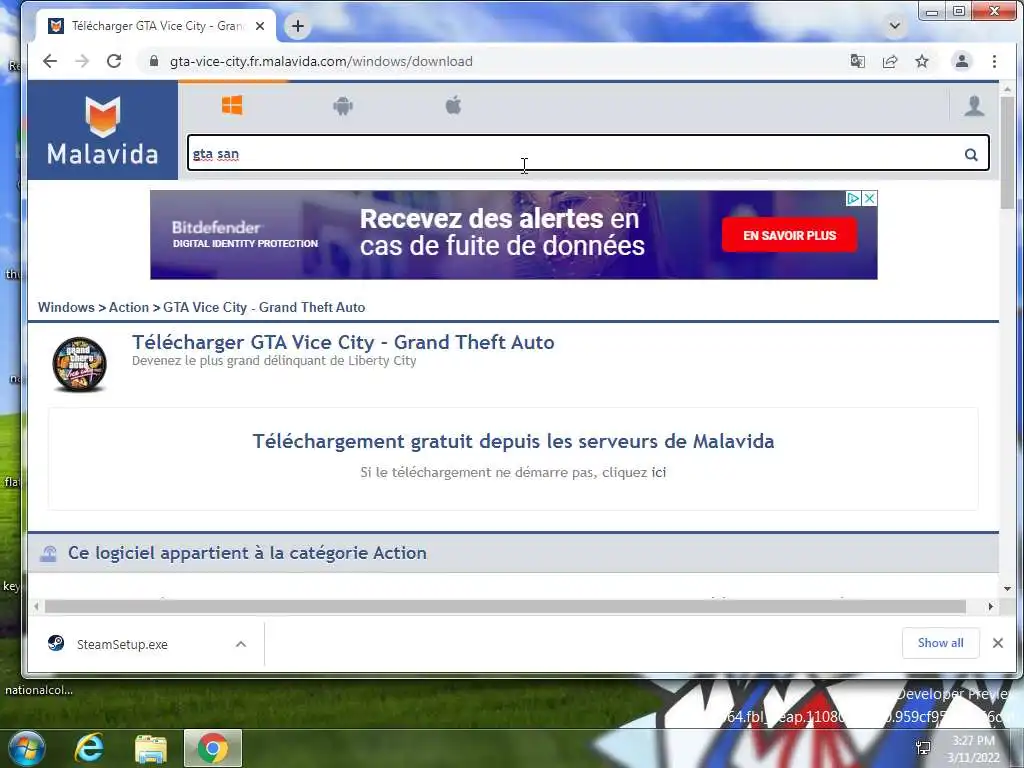
Task: Click the taskbar clock
Action: [973, 748]
